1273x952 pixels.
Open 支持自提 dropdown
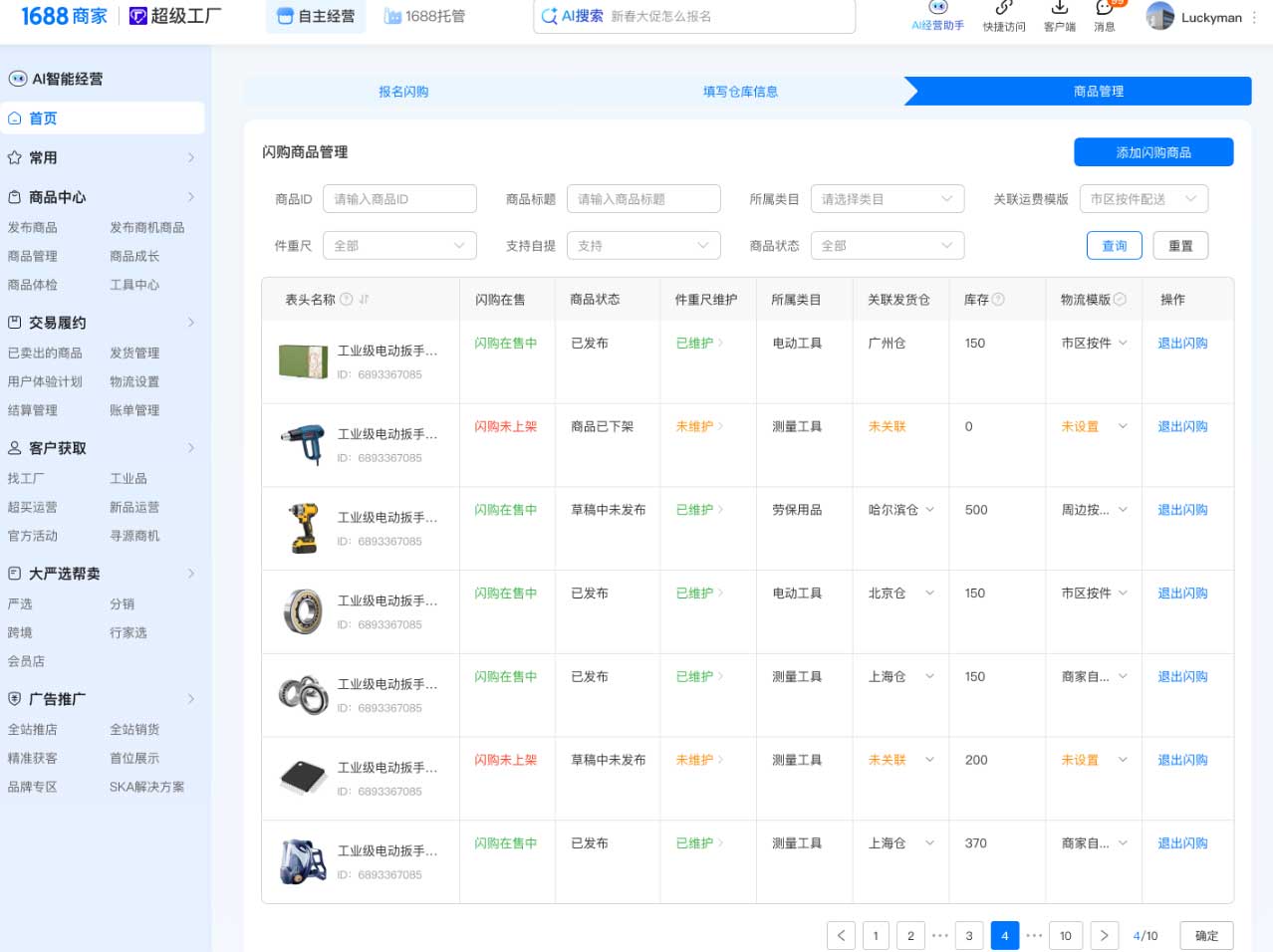[x=643, y=245]
